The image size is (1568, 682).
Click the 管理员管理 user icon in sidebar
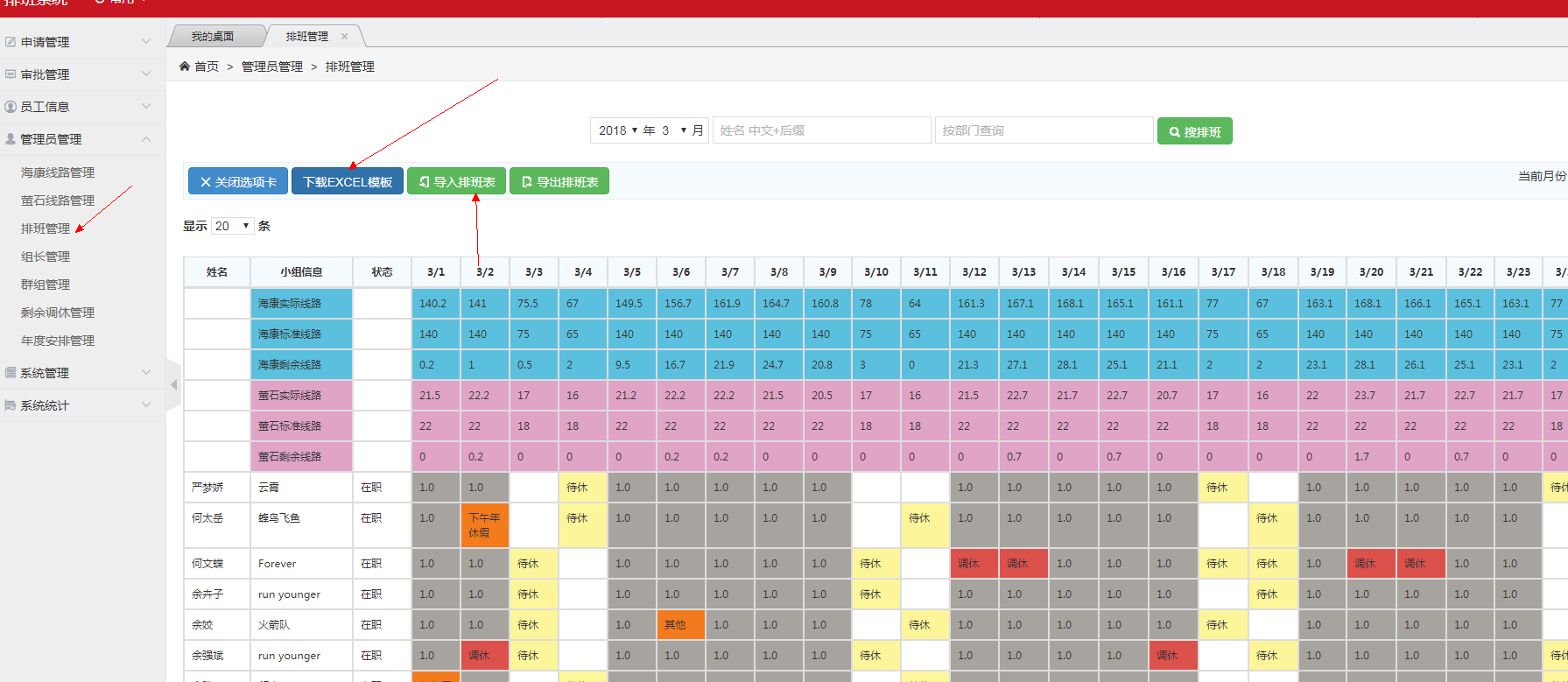11,139
